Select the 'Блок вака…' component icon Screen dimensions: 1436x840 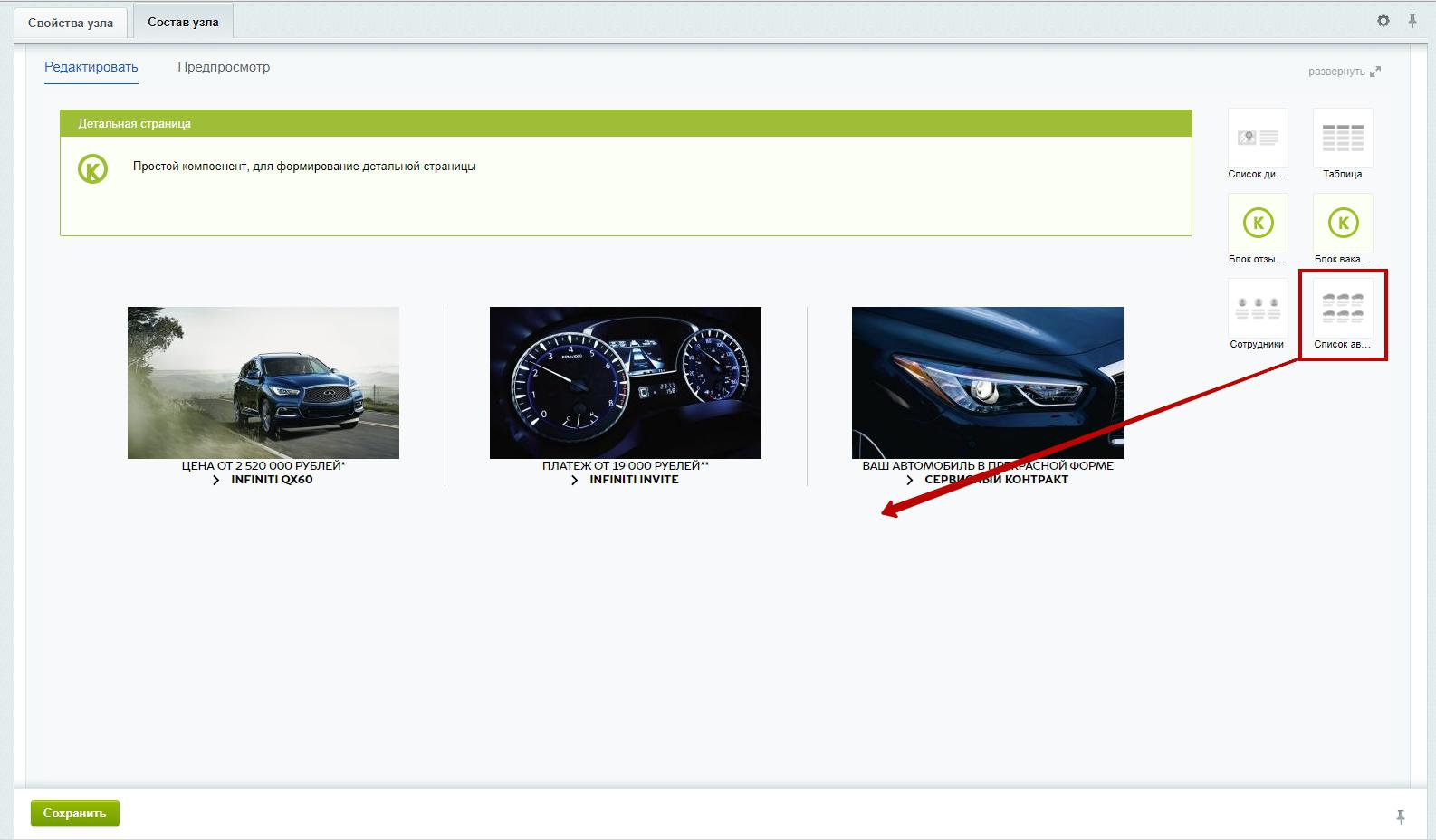(x=1343, y=223)
